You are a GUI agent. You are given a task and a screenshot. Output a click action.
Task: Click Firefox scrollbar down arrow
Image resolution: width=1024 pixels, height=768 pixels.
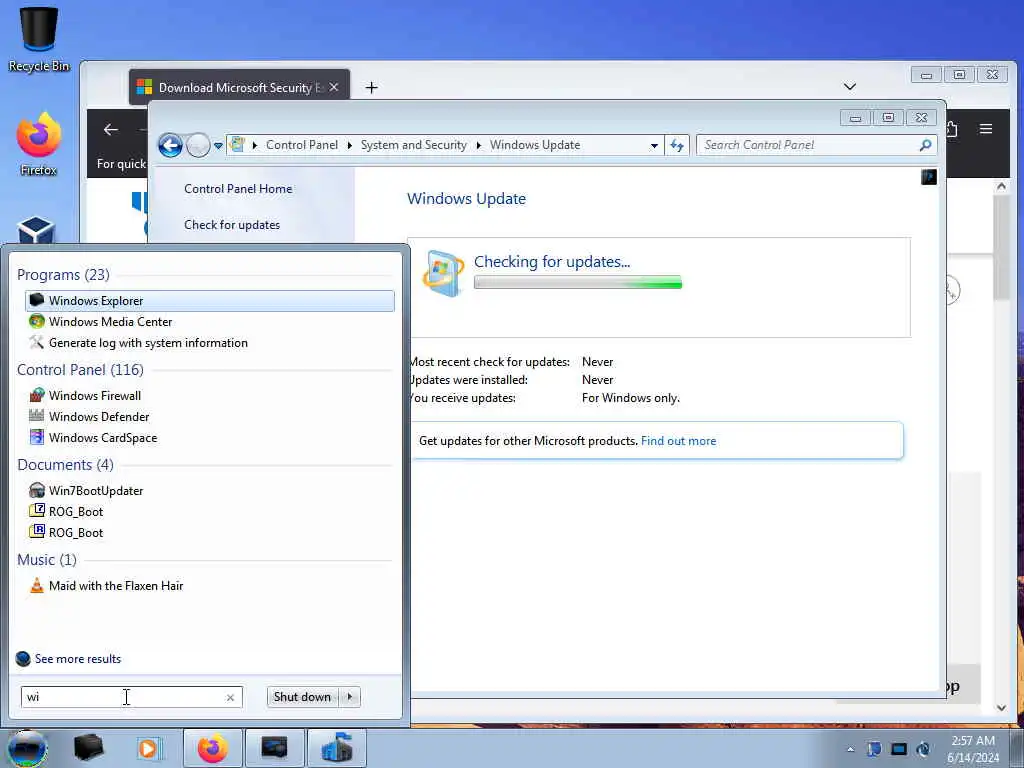point(1001,708)
